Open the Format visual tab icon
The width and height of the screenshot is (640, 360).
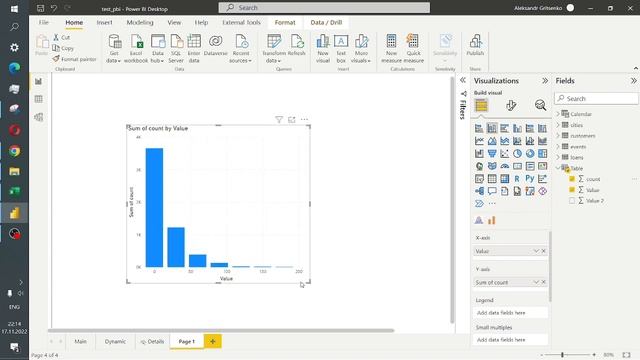coord(511,105)
